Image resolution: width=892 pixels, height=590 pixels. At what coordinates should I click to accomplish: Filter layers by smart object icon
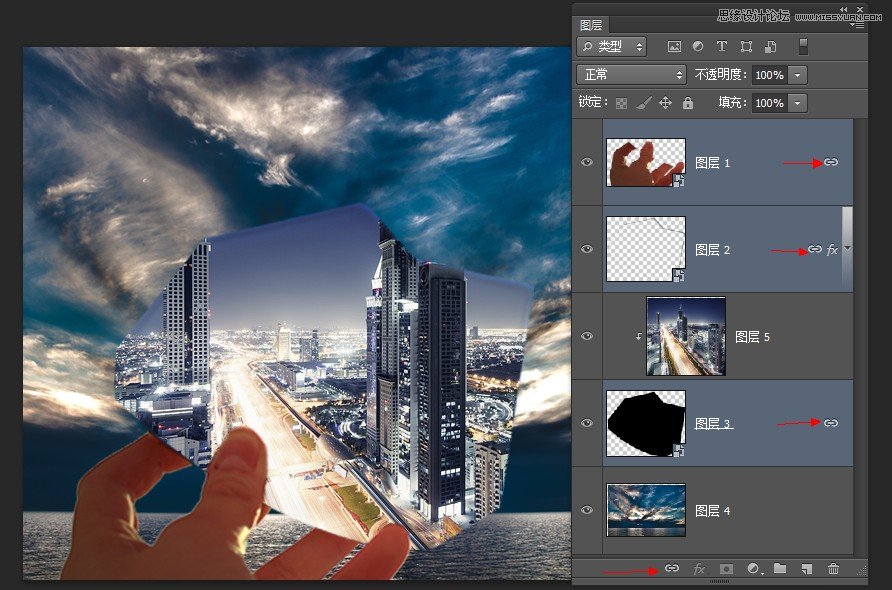[x=770, y=47]
